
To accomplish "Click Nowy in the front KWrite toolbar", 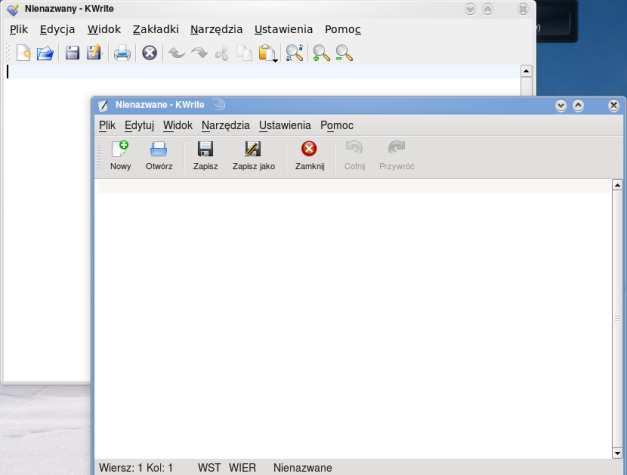I will point(120,156).
